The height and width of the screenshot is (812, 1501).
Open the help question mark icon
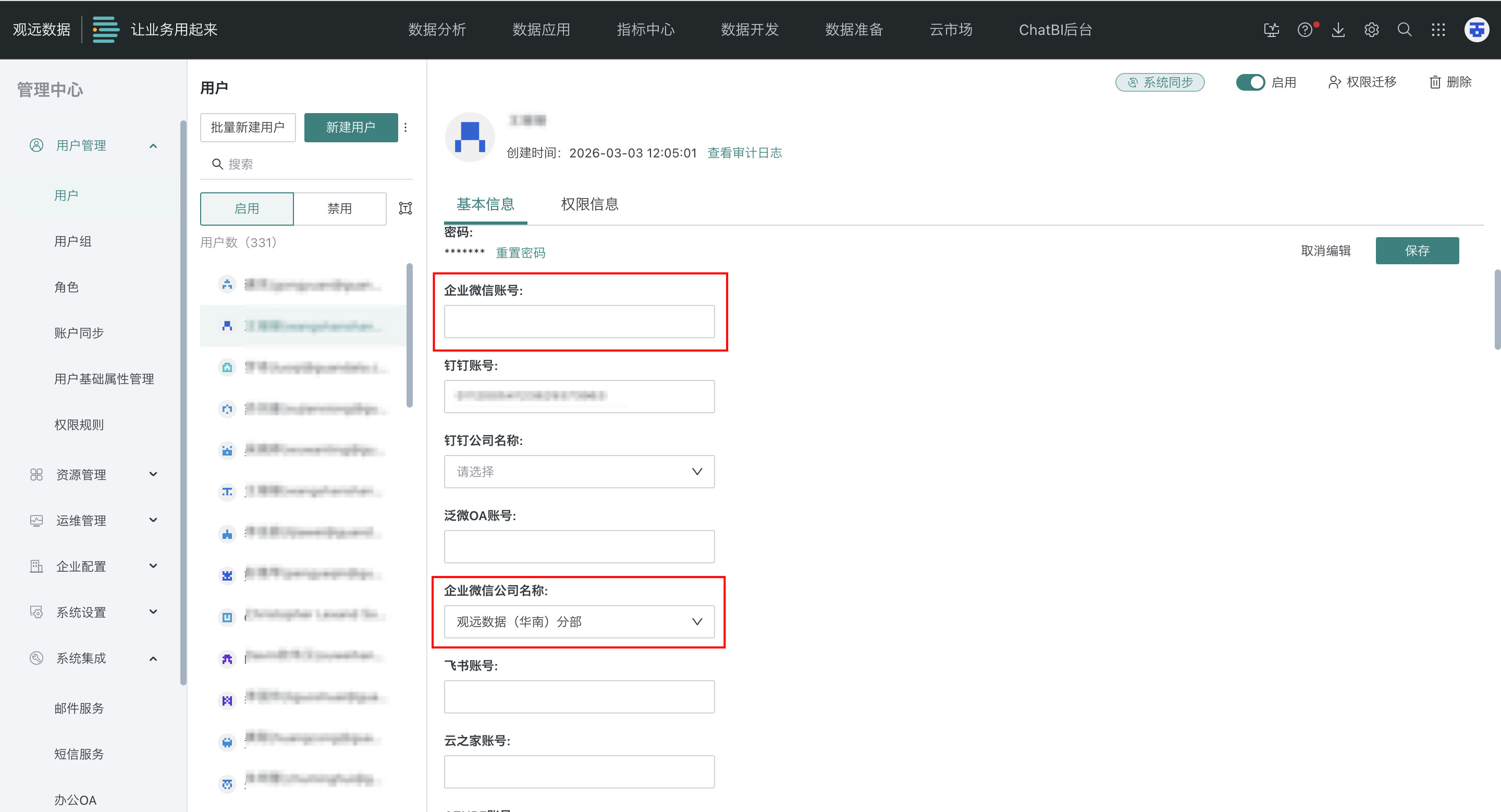coord(1305,30)
